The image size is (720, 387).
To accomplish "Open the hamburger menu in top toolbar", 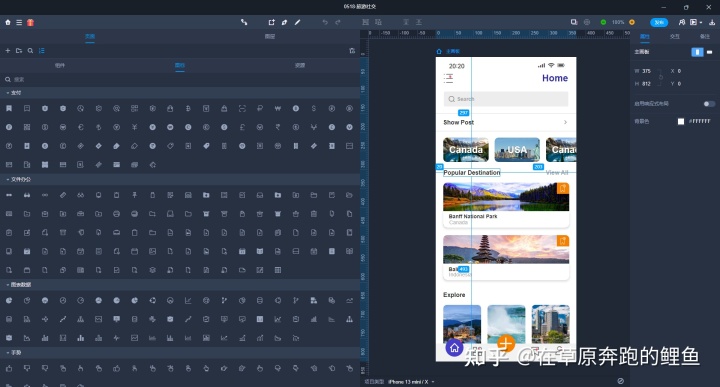I will click(x=19, y=22).
